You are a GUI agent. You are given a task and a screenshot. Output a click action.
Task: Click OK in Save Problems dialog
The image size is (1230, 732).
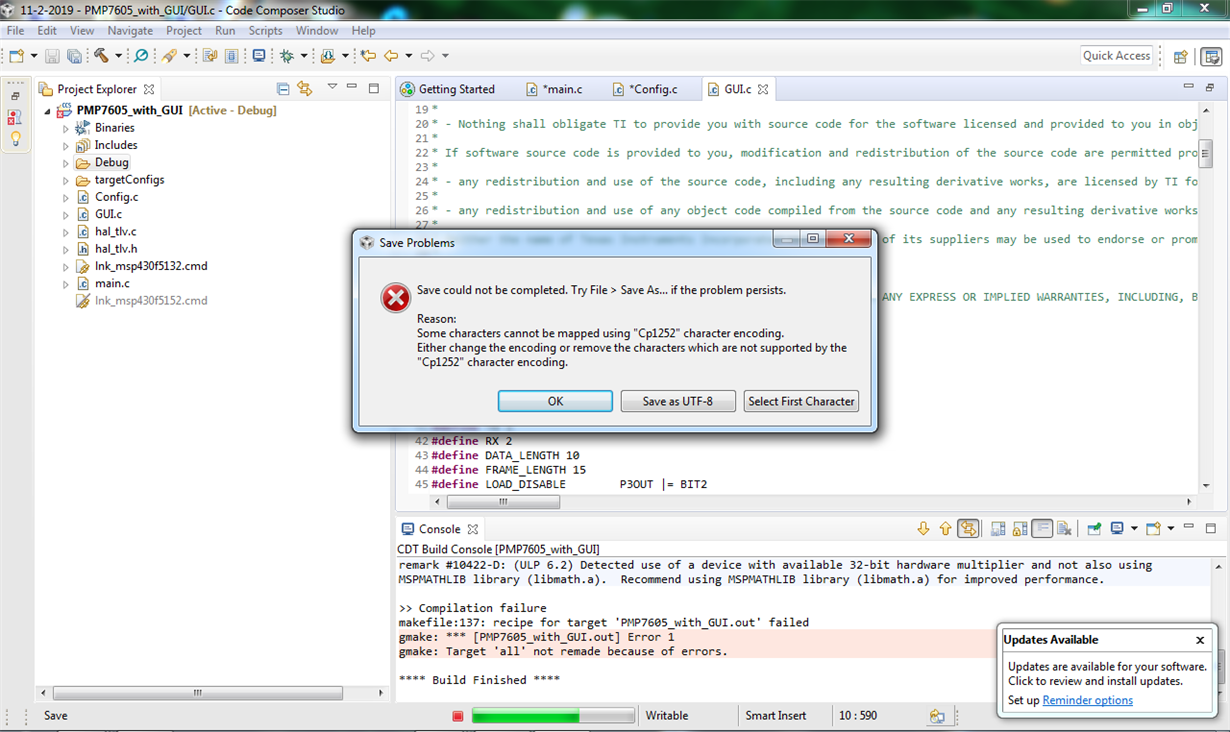point(555,401)
